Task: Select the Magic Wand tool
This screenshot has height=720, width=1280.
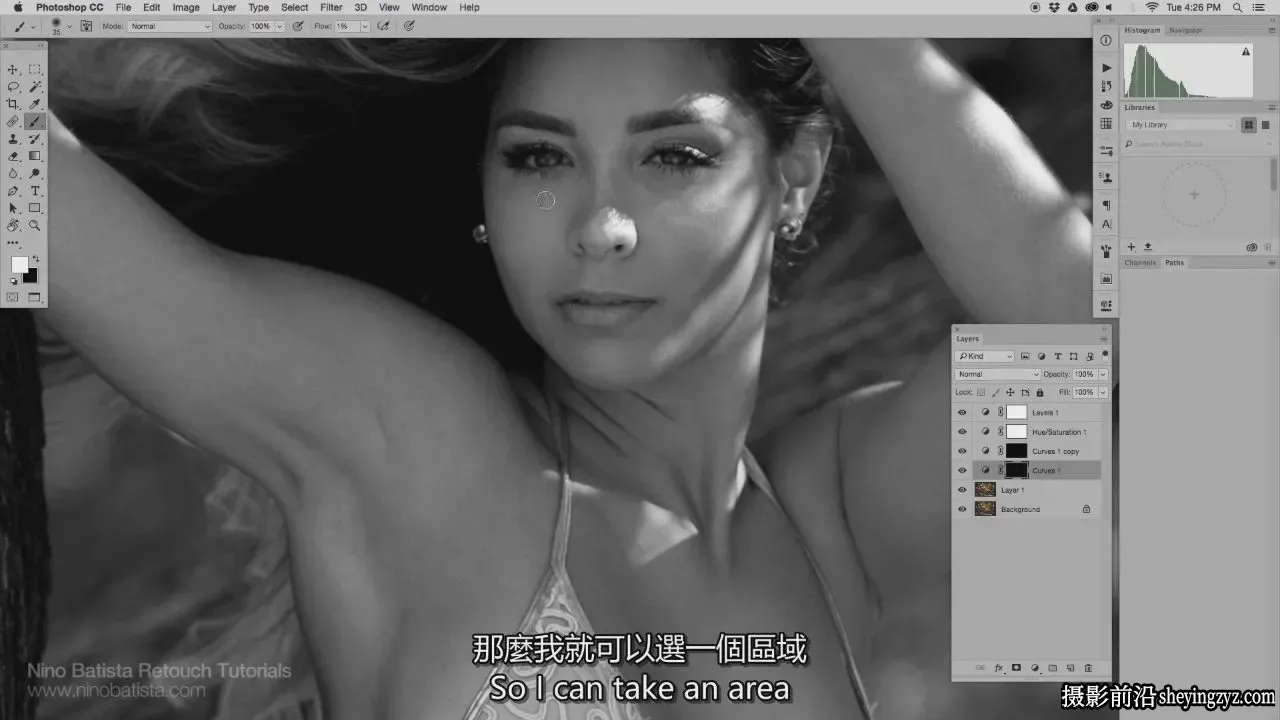Action: (35, 87)
